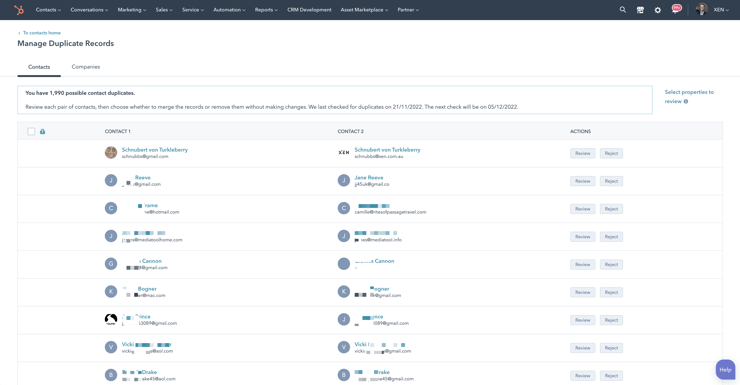
Task: Reject the Bogner duplicate pair
Action: click(611, 293)
